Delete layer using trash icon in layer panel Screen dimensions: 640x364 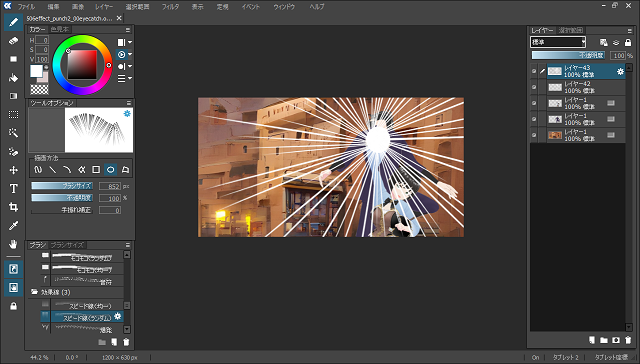pos(628,340)
